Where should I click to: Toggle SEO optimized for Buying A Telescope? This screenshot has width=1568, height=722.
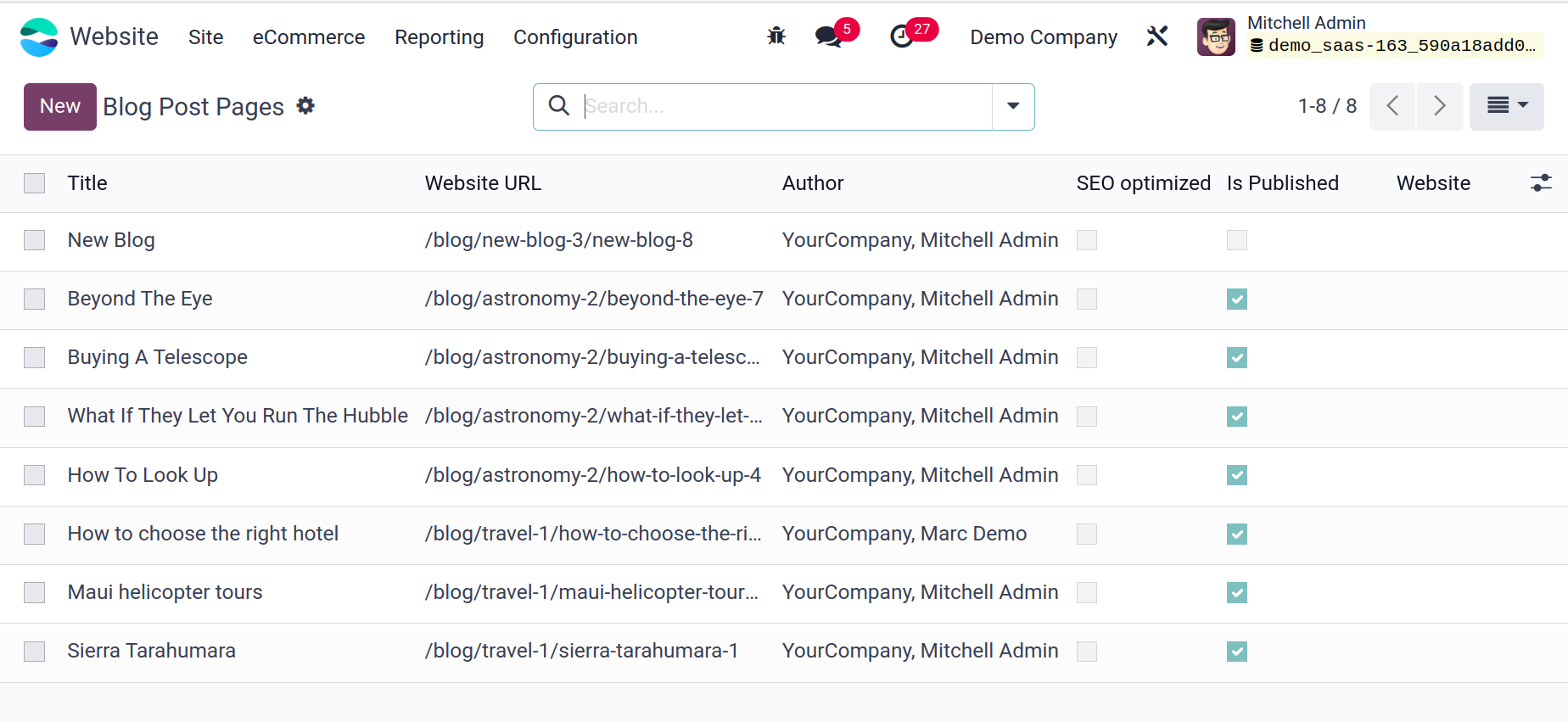click(1087, 357)
